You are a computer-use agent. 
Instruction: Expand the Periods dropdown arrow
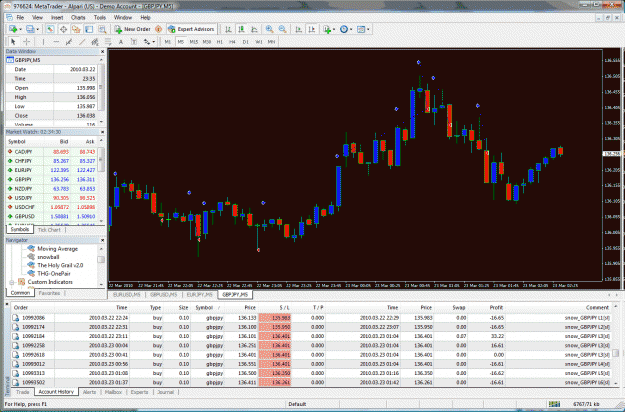click(x=351, y=29)
